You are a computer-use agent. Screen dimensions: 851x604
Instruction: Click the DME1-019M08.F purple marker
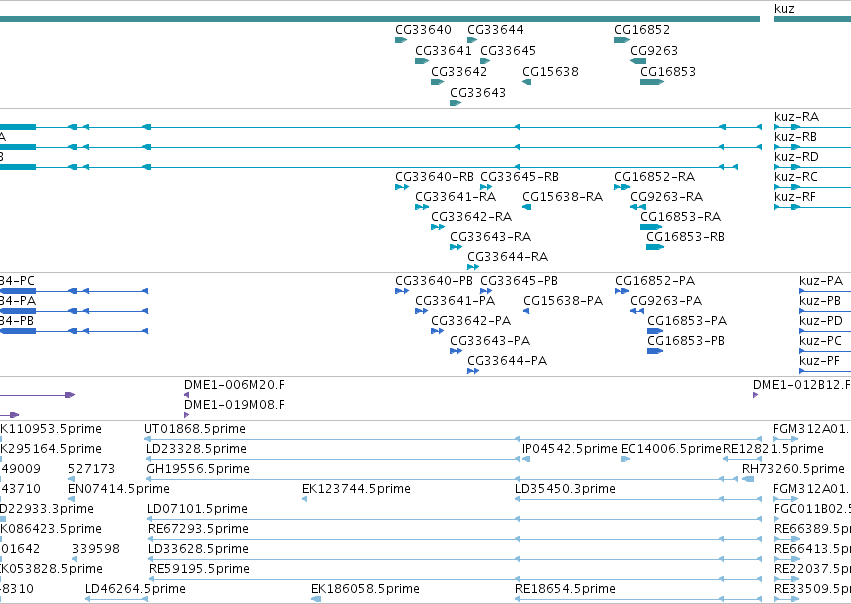pos(187,415)
